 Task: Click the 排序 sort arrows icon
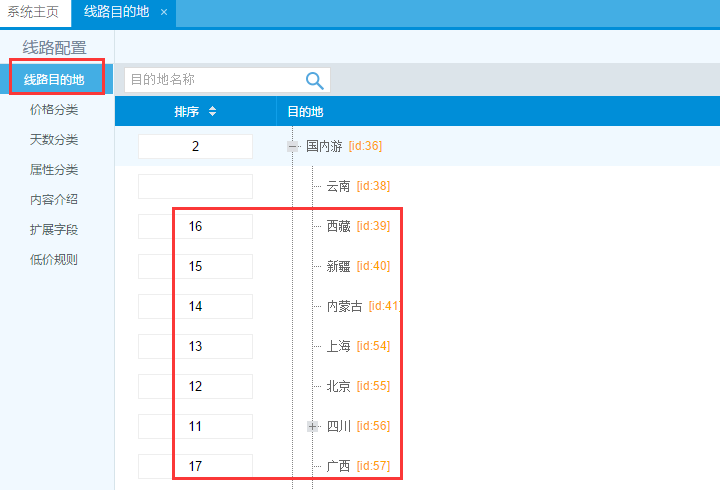pos(212,112)
